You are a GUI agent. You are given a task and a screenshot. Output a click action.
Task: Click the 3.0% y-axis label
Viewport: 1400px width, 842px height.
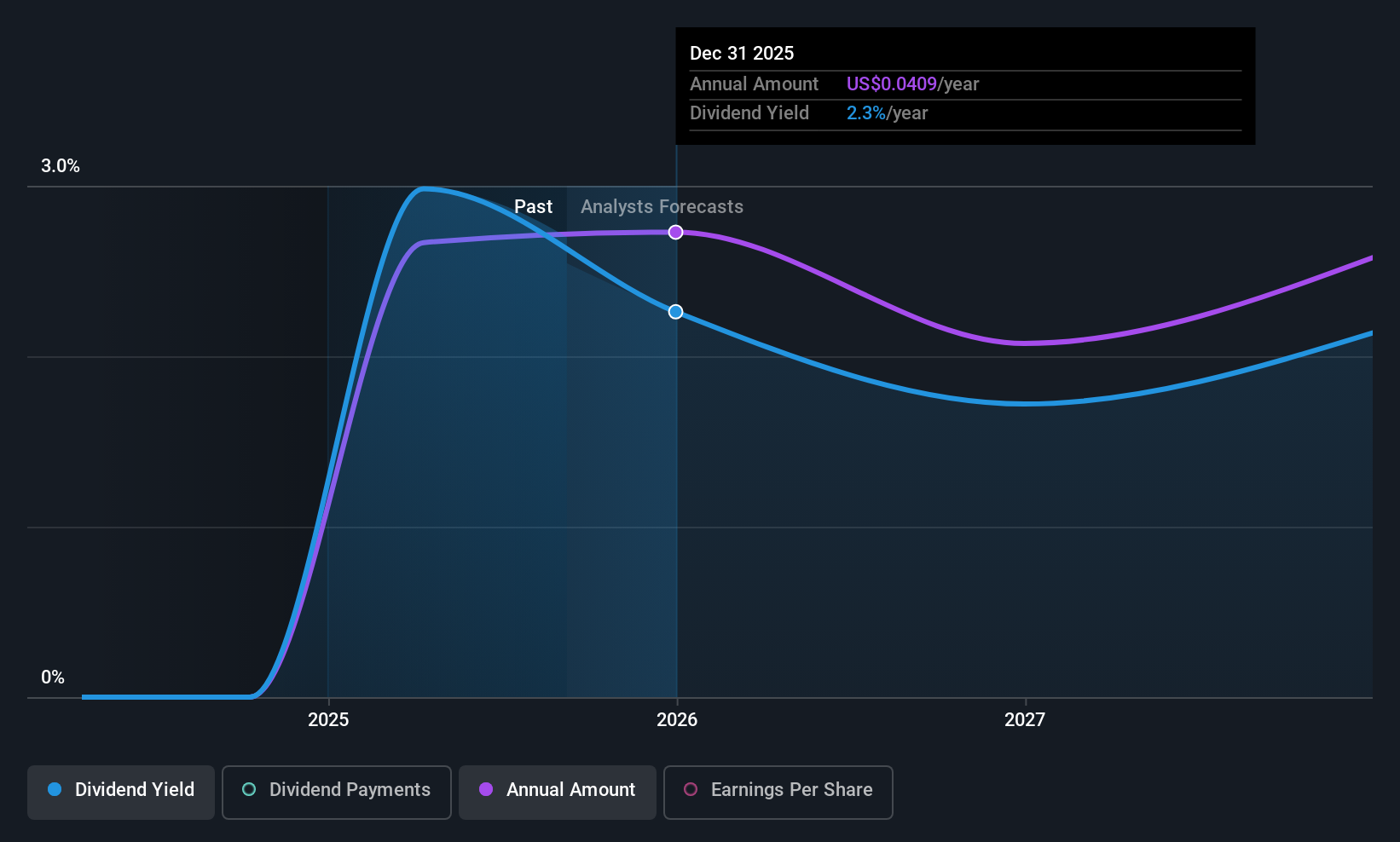[61, 166]
